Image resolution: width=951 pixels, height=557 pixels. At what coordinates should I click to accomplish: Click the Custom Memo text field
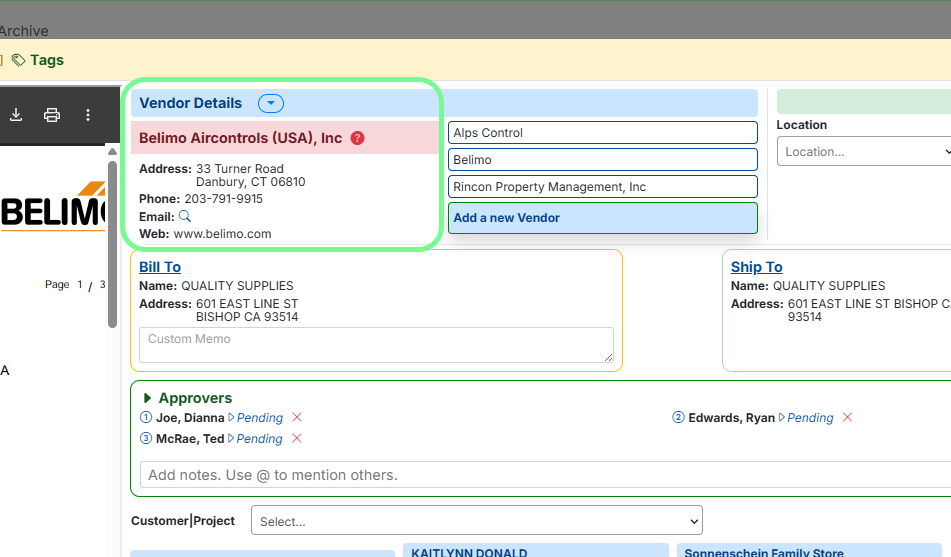tap(376, 345)
